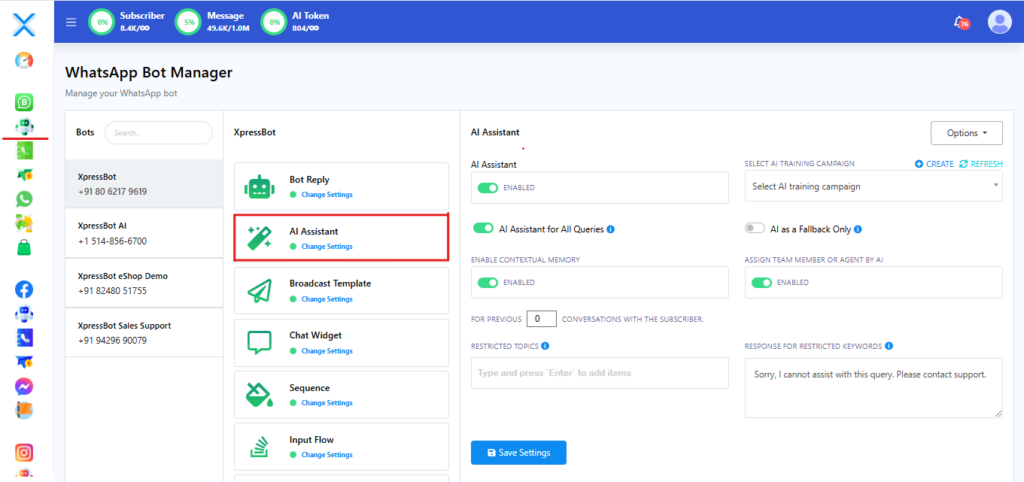Open the Options dropdown button
Image resolution: width=1024 pixels, height=482 pixels.
pyautogui.click(x=966, y=133)
